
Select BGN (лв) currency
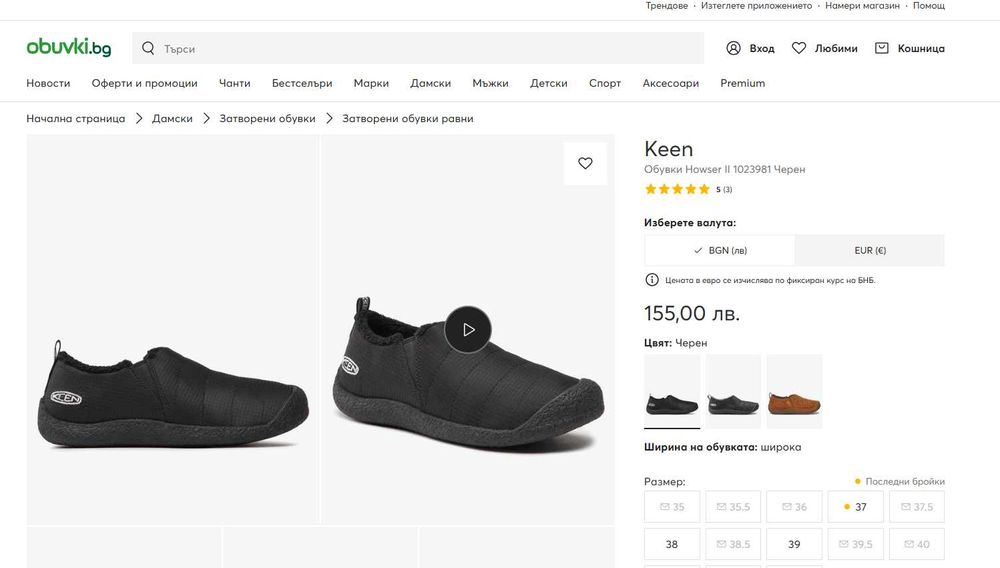(720, 250)
